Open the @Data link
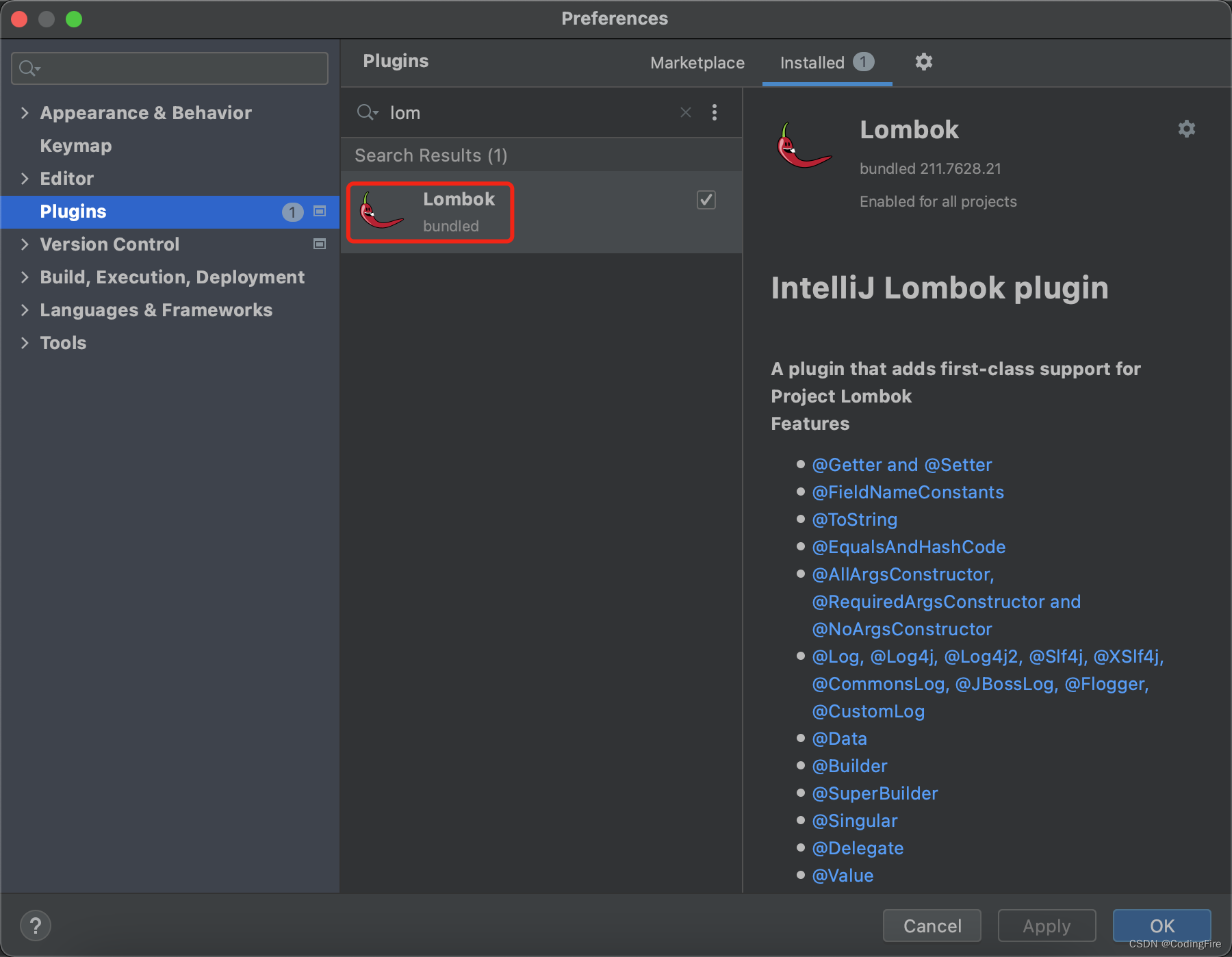The image size is (1232, 957). (x=839, y=739)
